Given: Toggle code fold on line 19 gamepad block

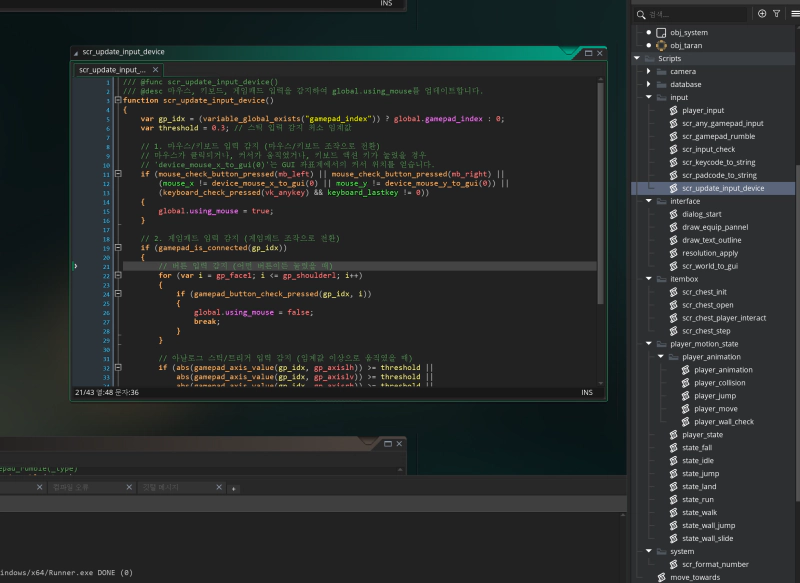Looking at the screenshot, I should tap(118, 247).
